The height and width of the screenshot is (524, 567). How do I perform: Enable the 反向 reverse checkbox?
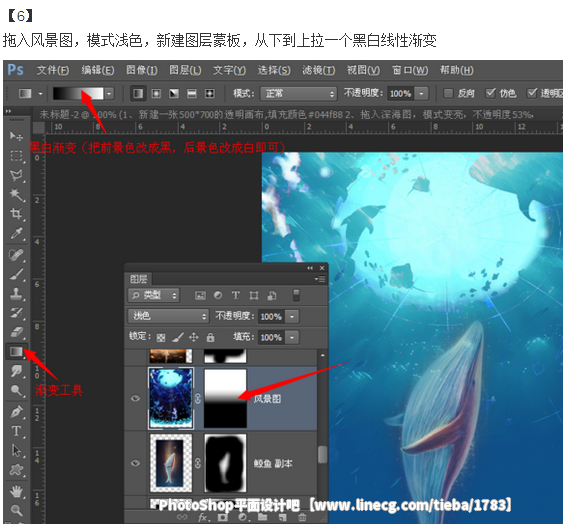[x=448, y=93]
